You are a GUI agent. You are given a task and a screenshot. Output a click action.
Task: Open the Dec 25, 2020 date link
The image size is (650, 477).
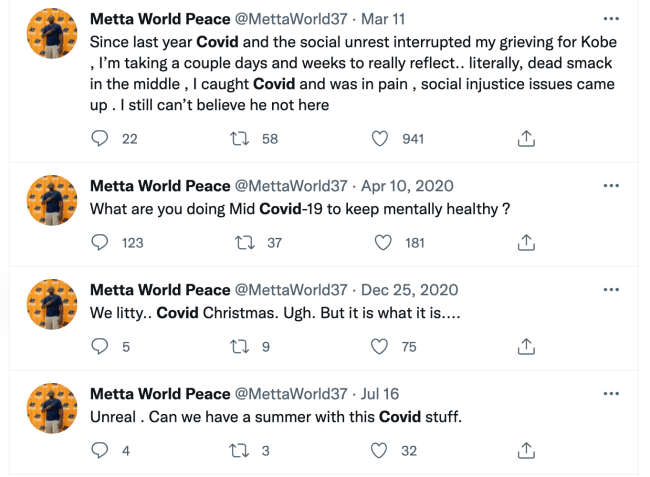[x=410, y=290]
